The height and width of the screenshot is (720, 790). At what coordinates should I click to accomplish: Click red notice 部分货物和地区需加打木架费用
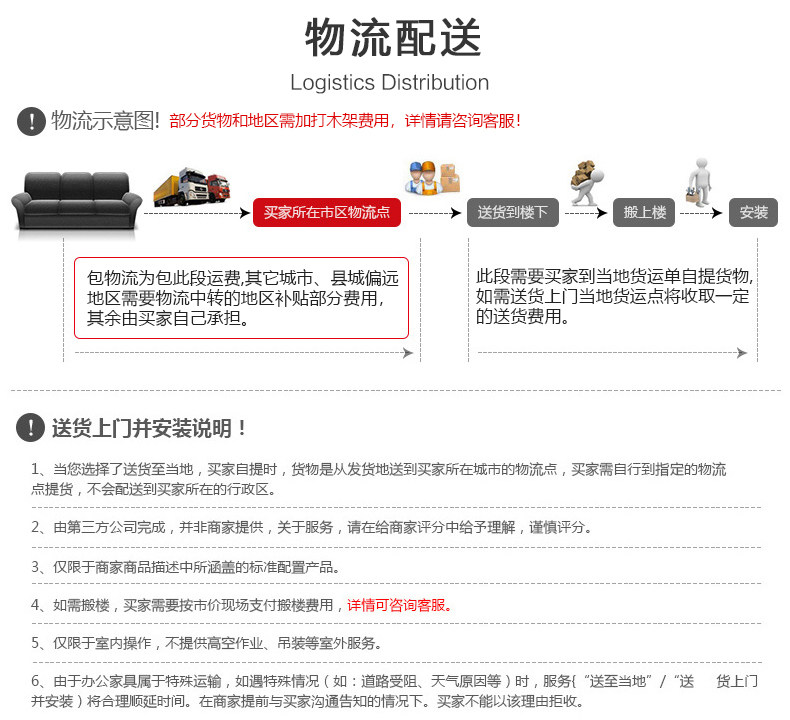coord(345,121)
